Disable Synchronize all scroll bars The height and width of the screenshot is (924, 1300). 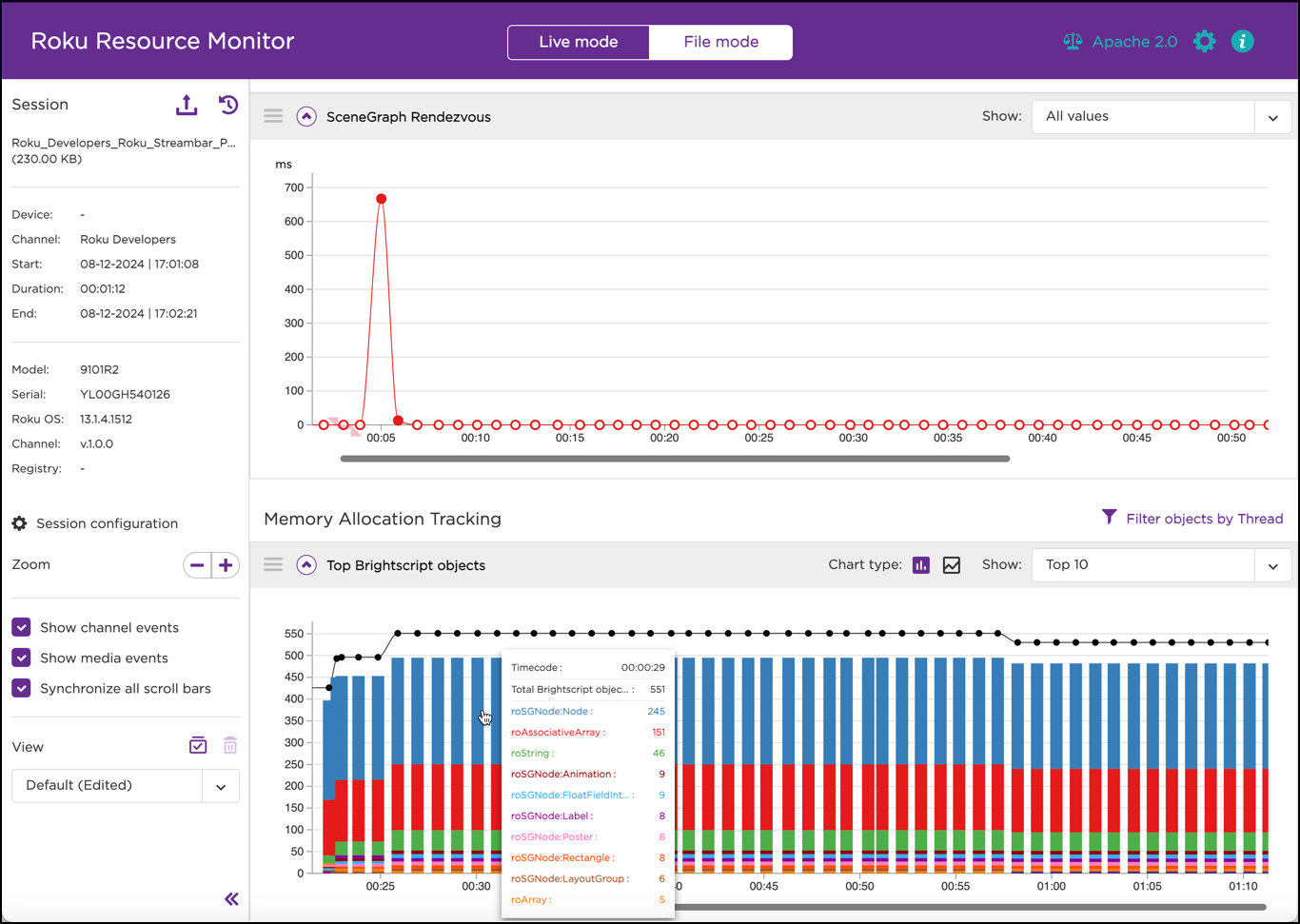pyautogui.click(x=21, y=689)
